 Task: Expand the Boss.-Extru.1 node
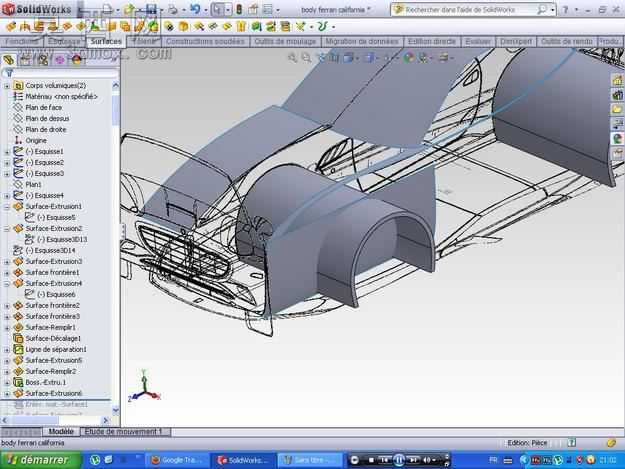6,383
